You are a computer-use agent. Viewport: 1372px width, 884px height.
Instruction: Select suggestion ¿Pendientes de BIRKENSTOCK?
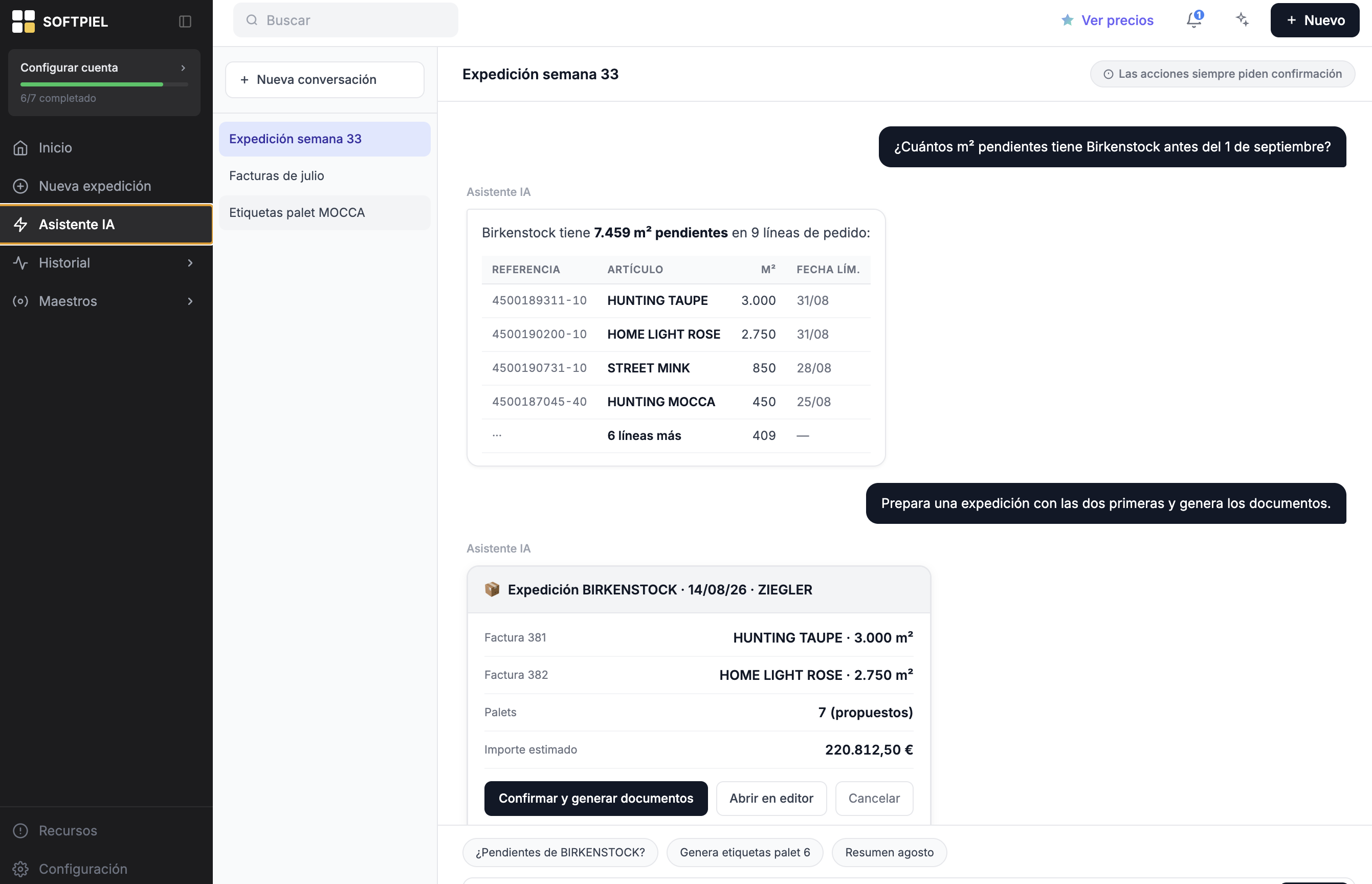pos(560,852)
